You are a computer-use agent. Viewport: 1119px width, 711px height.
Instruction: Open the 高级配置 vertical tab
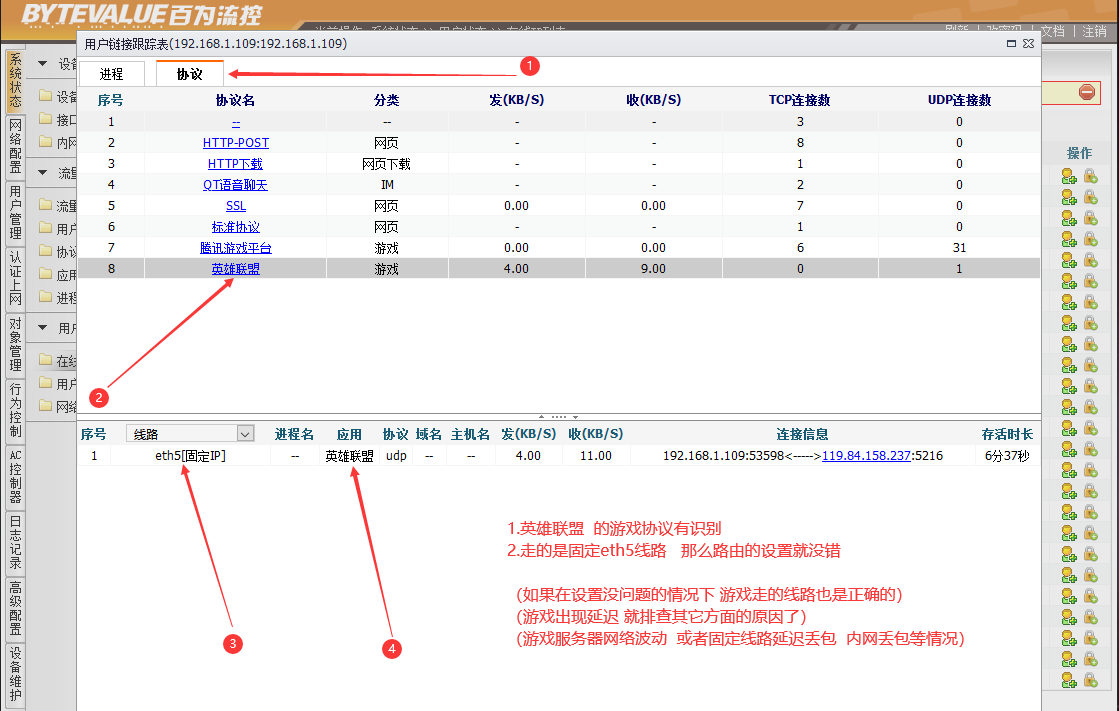pos(15,608)
